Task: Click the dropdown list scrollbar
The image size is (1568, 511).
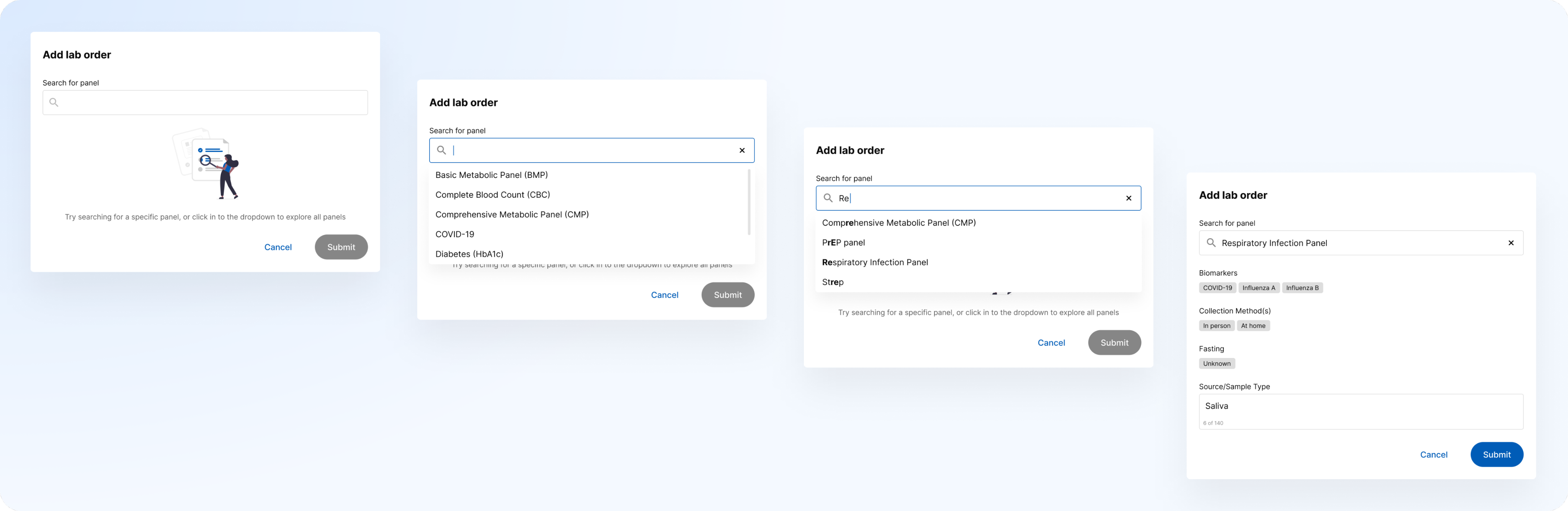Action: click(749, 202)
